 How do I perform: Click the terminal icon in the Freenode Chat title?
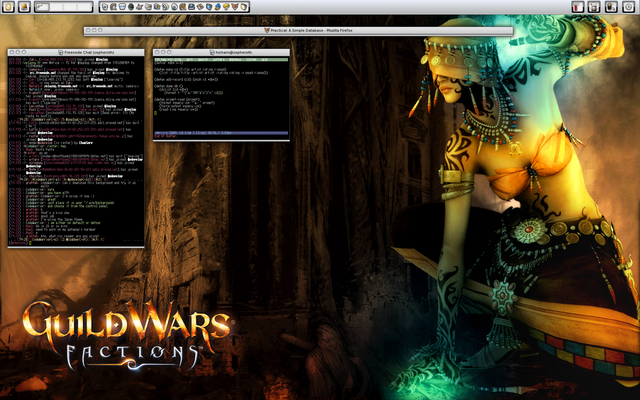coord(61,52)
